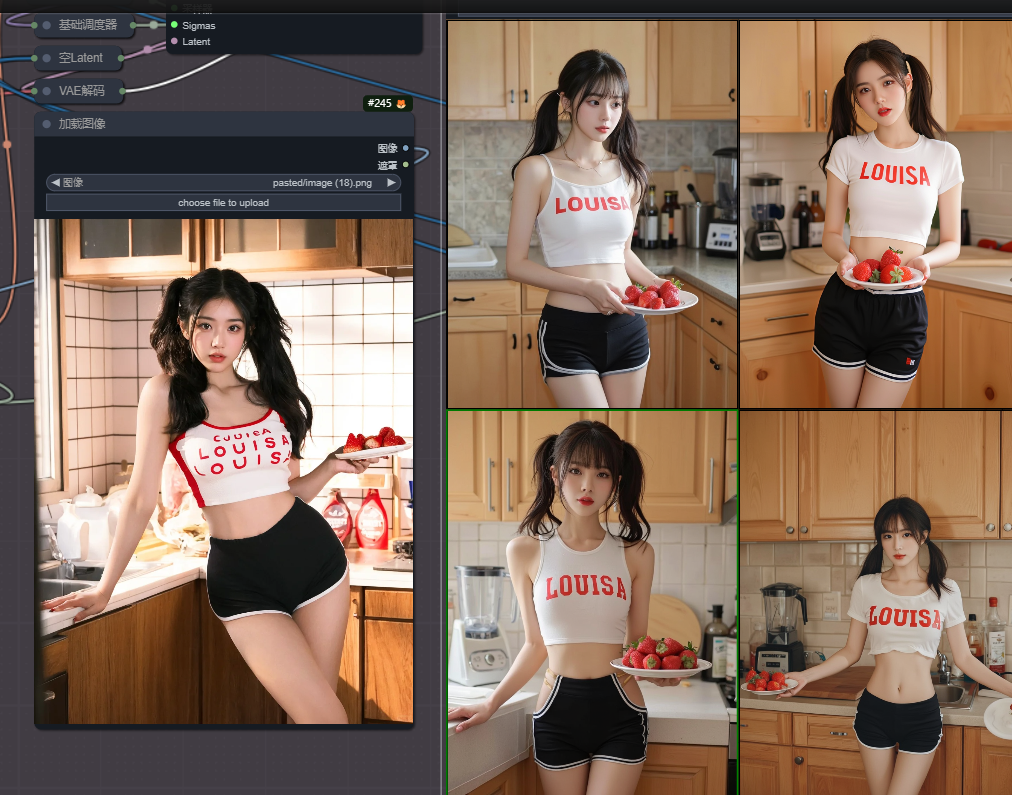Click the 'choose file to upload' button
The height and width of the screenshot is (795, 1012).
coord(223,203)
